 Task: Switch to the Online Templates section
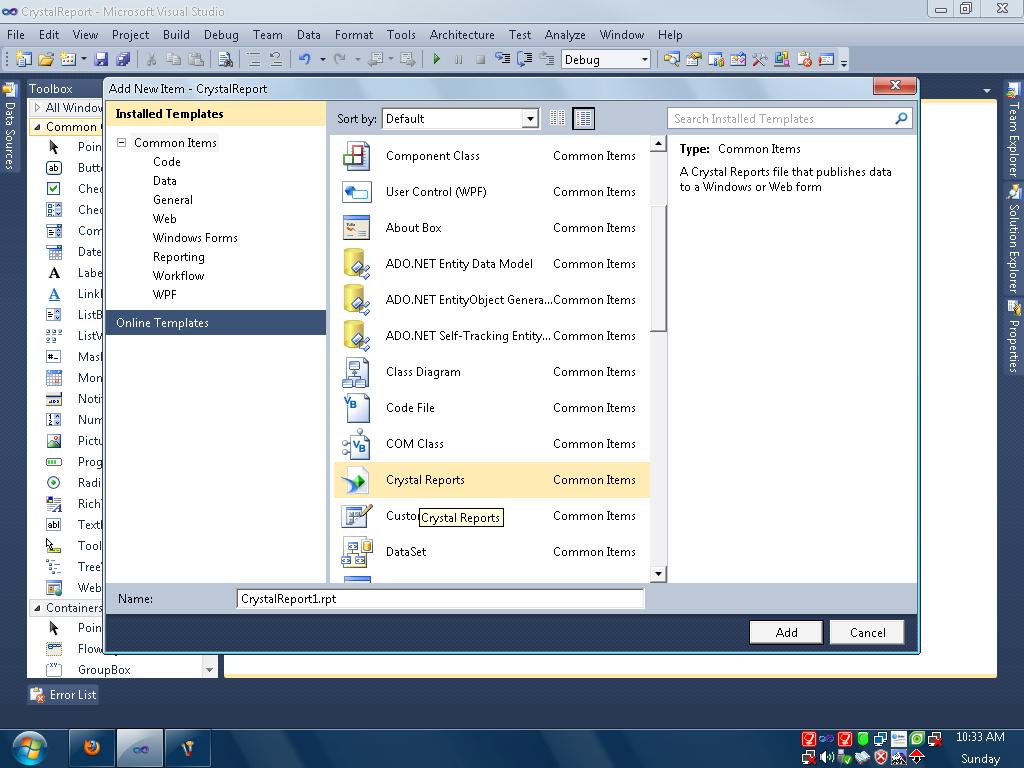[163, 323]
